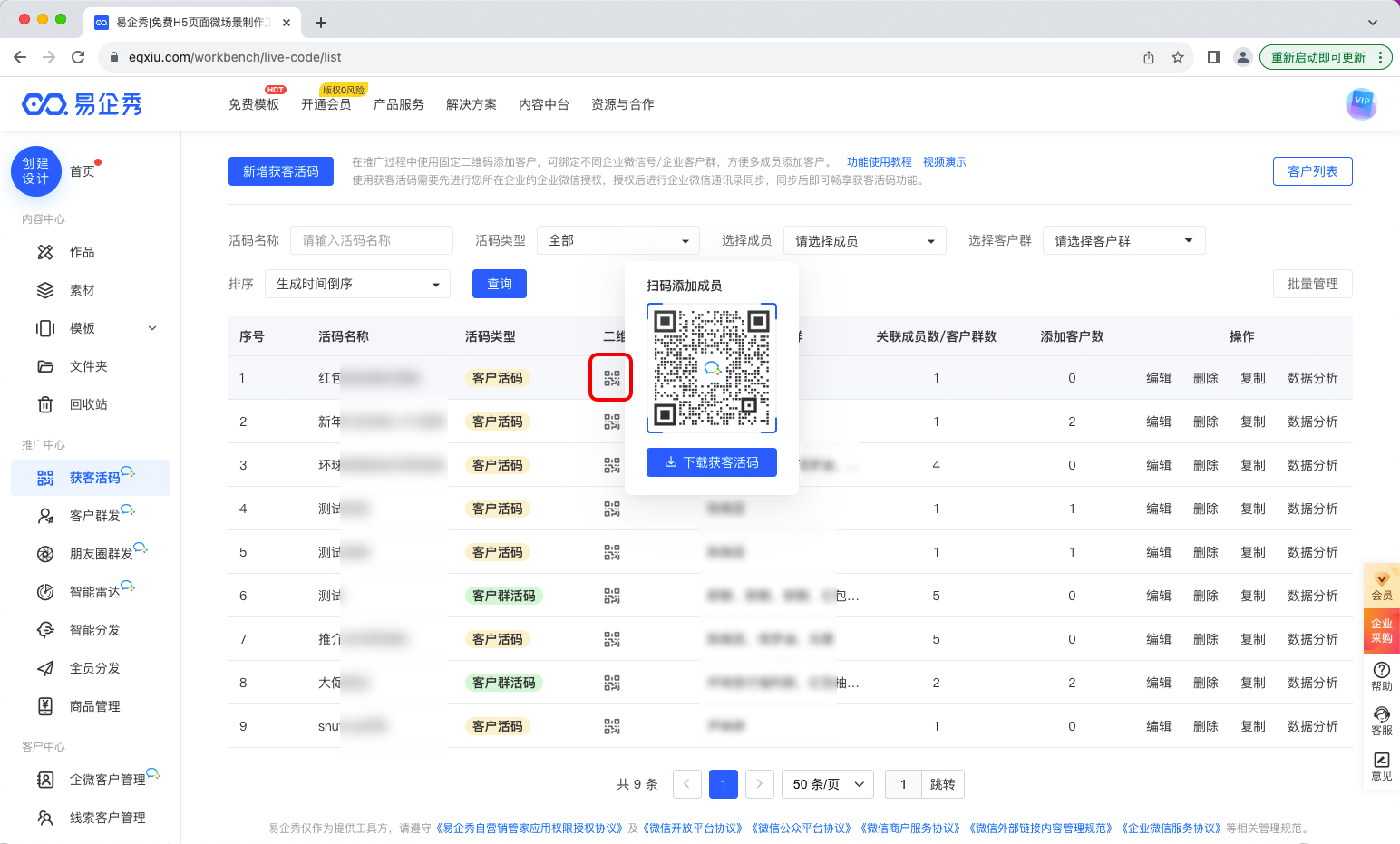Click the 会员 floating icon
Viewport: 1400px width, 844px height.
click(1382, 586)
